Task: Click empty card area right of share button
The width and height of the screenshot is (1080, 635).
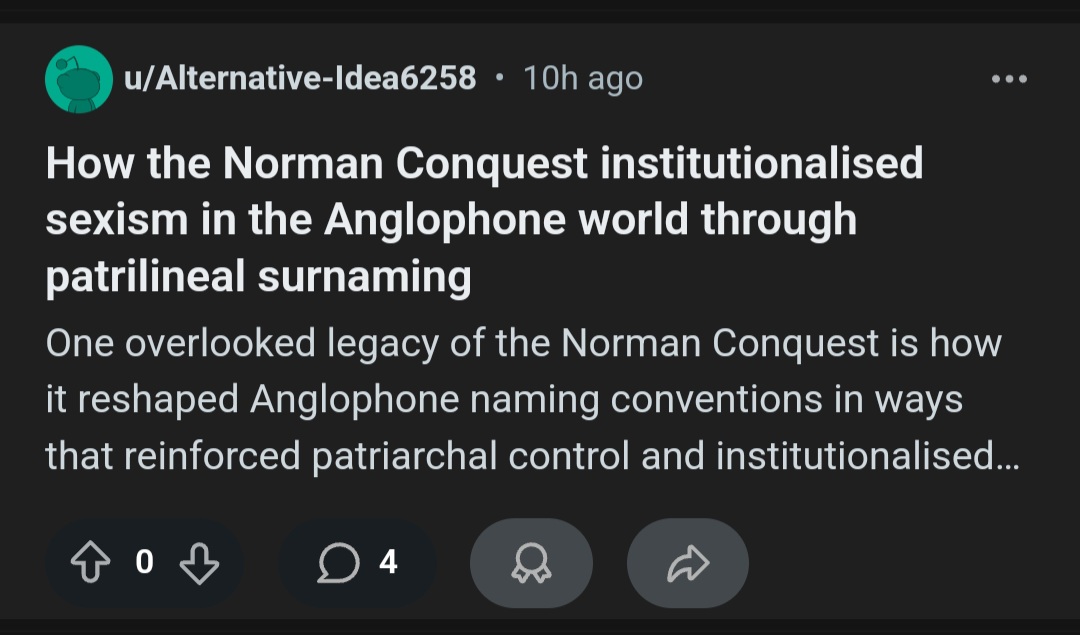Action: [x=900, y=563]
